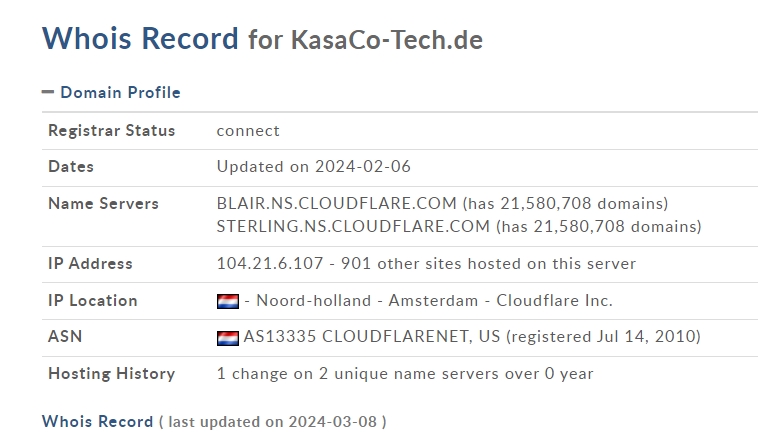Click the flag icon in ASN row
758x438 pixels.
[x=228, y=338]
